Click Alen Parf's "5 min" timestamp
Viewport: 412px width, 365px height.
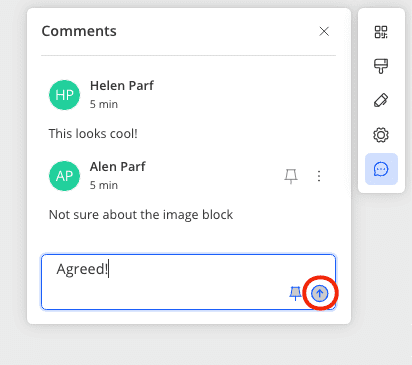[x=104, y=185]
